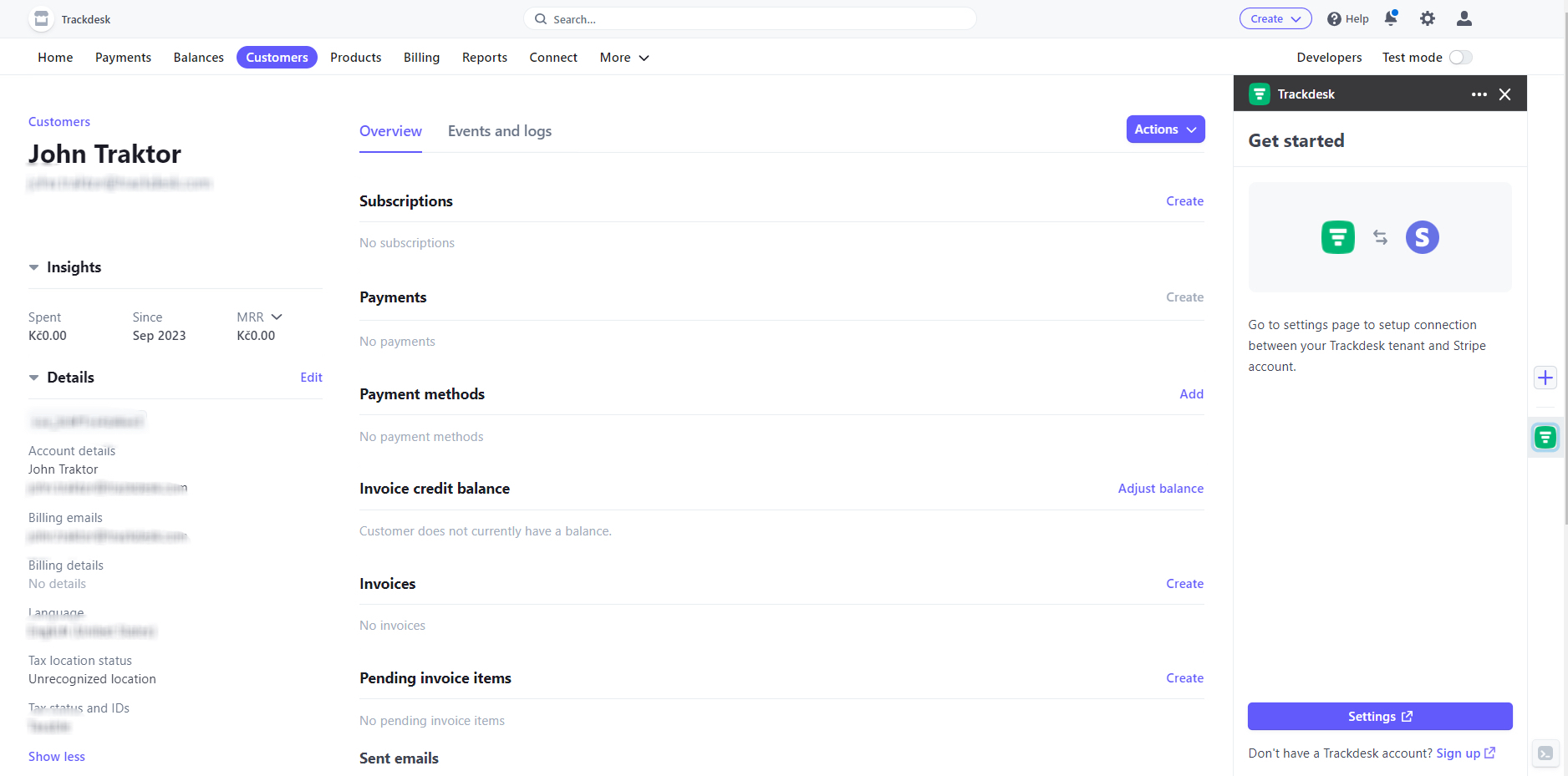Open the account profile icon
The width and height of the screenshot is (1568, 776).
(x=1464, y=18)
